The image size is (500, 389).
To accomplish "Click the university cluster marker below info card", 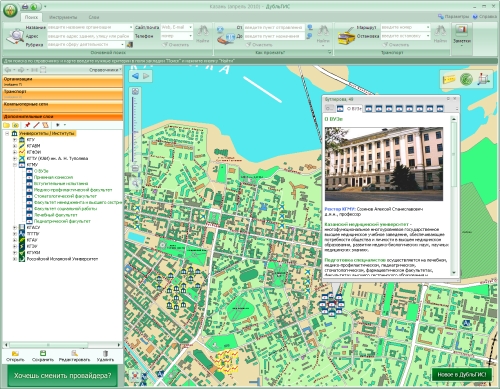I will [331, 304].
